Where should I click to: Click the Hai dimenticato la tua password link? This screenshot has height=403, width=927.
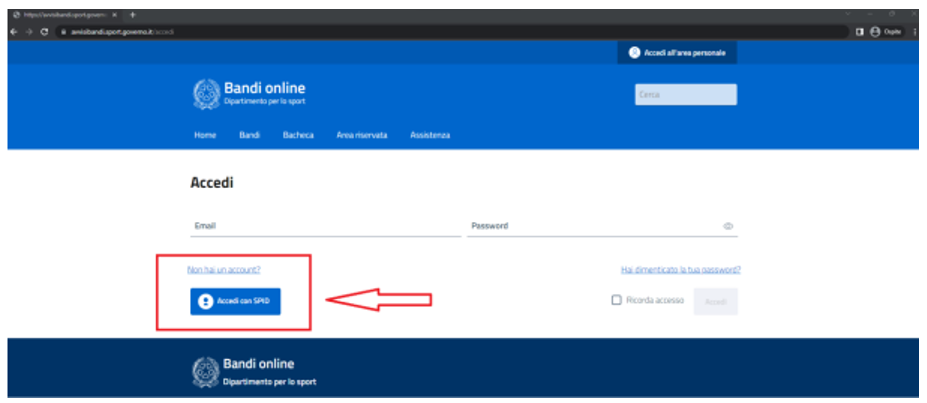point(680,270)
